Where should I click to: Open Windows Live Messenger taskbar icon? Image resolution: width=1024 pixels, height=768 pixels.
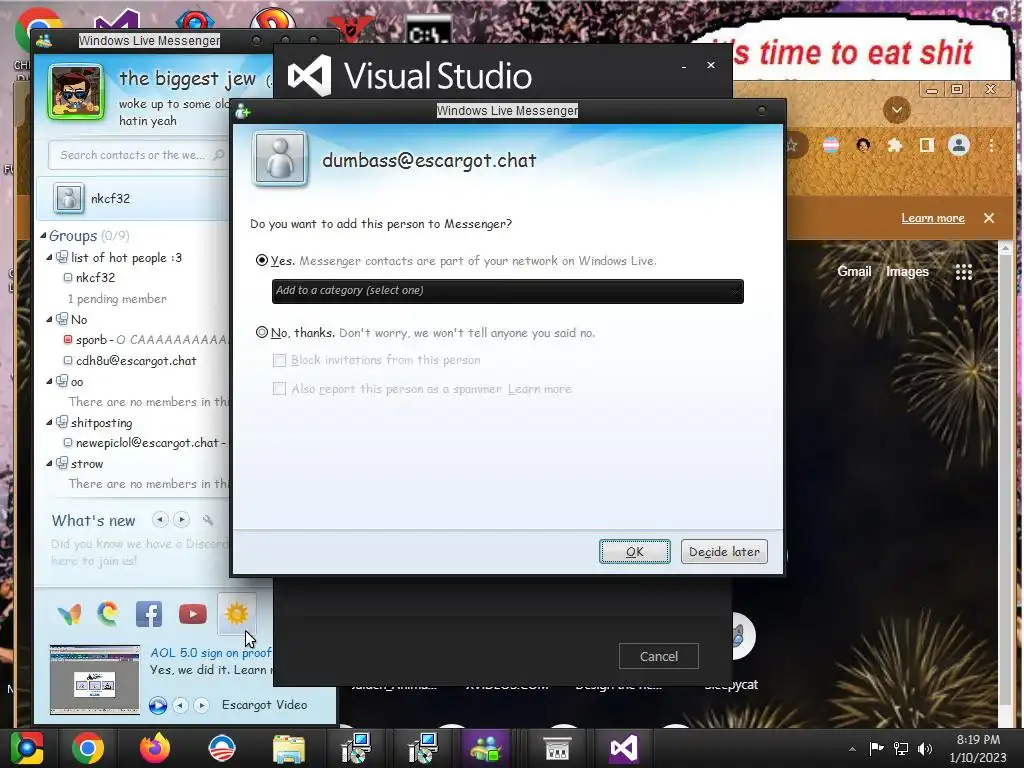(x=485, y=748)
